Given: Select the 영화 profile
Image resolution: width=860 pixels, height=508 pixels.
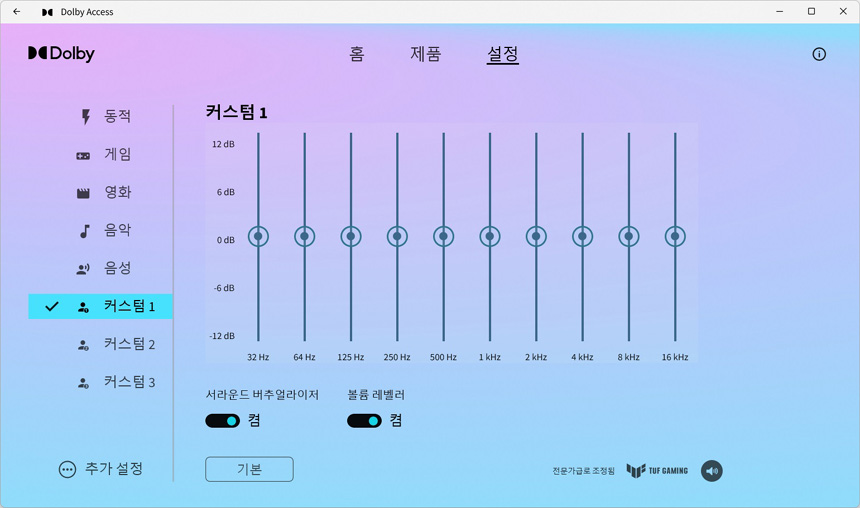Looking at the screenshot, I should tap(117, 192).
